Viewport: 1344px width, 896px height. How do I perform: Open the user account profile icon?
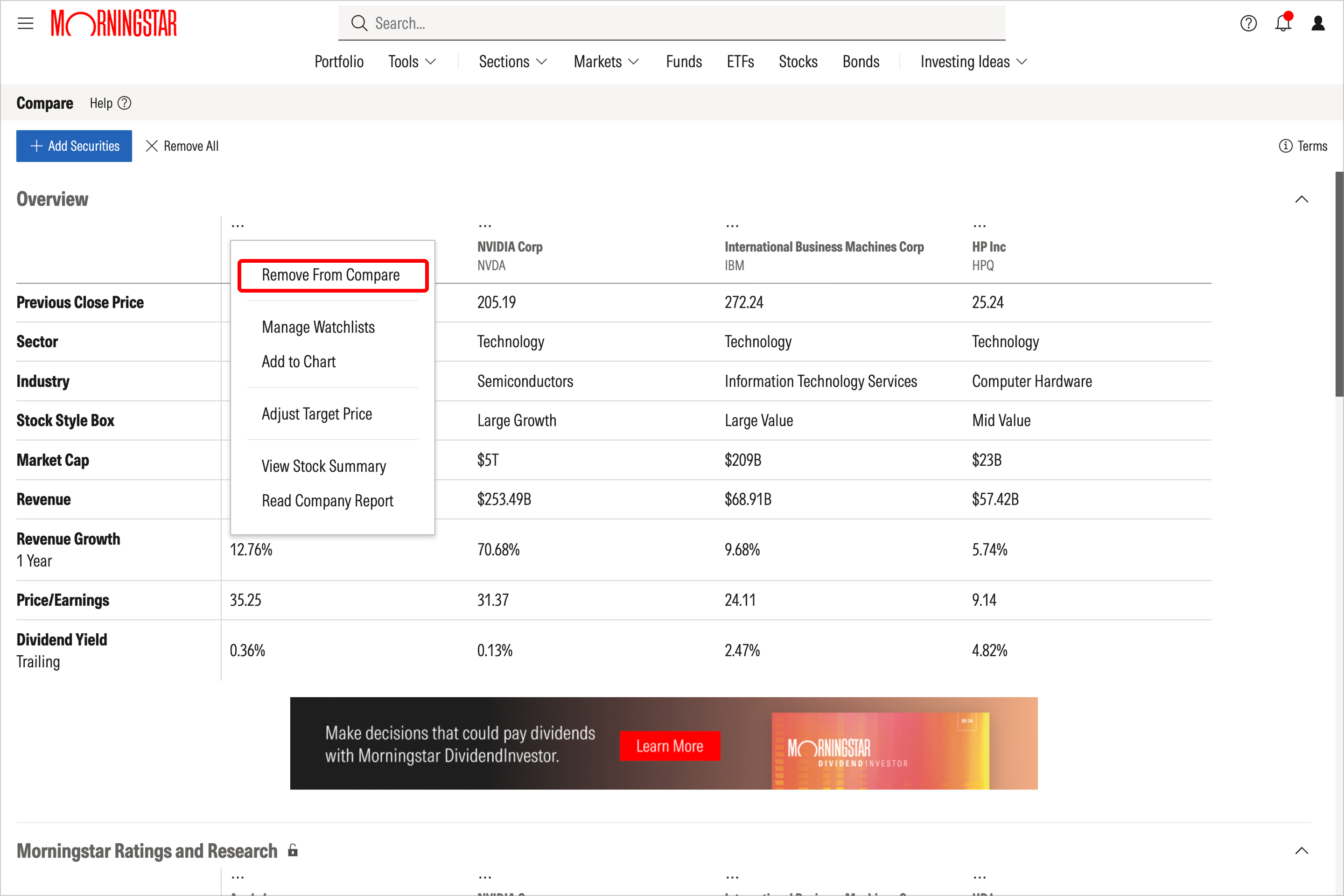1318,23
